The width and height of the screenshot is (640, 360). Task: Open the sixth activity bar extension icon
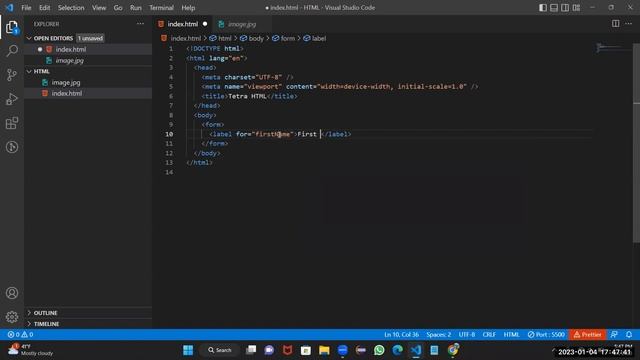tap(12, 147)
